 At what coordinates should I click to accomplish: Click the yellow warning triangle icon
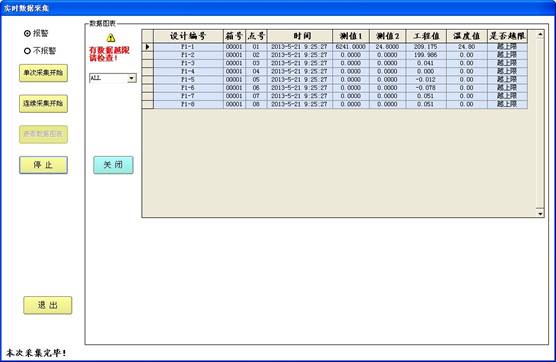111,38
